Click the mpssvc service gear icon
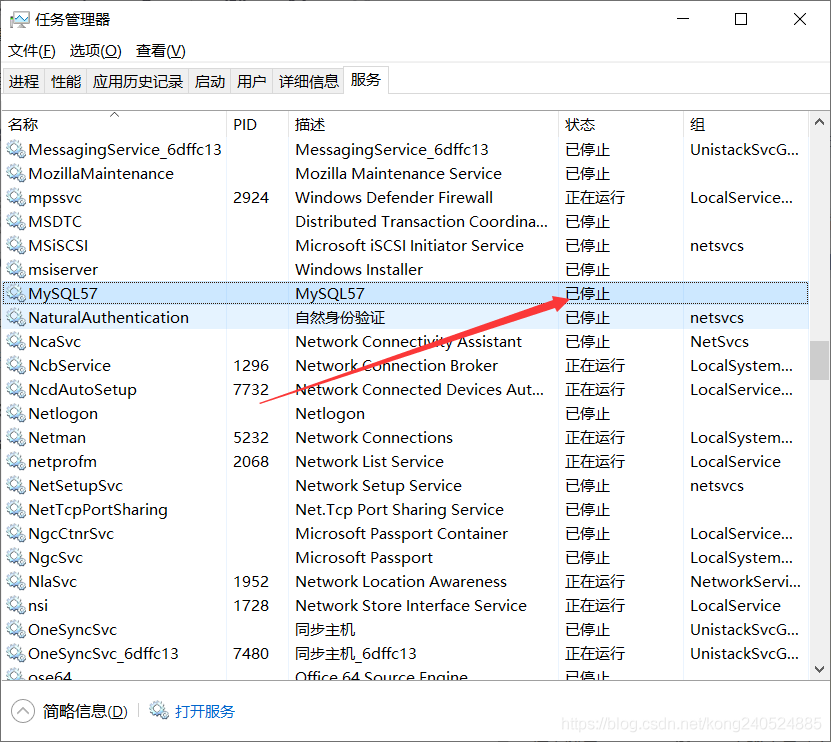The height and width of the screenshot is (742, 831). pos(16,197)
